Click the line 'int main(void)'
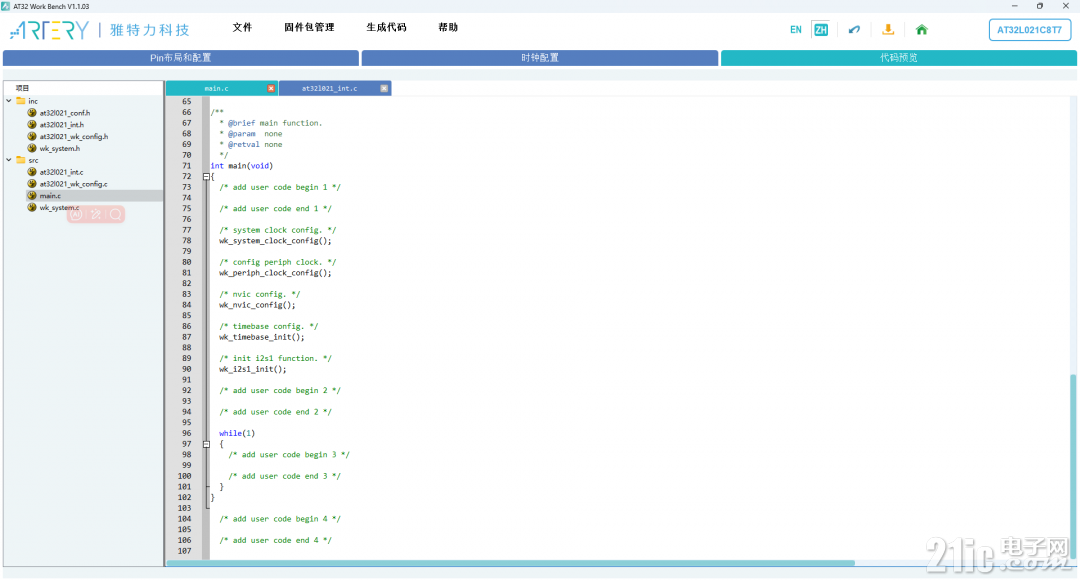 point(242,166)
